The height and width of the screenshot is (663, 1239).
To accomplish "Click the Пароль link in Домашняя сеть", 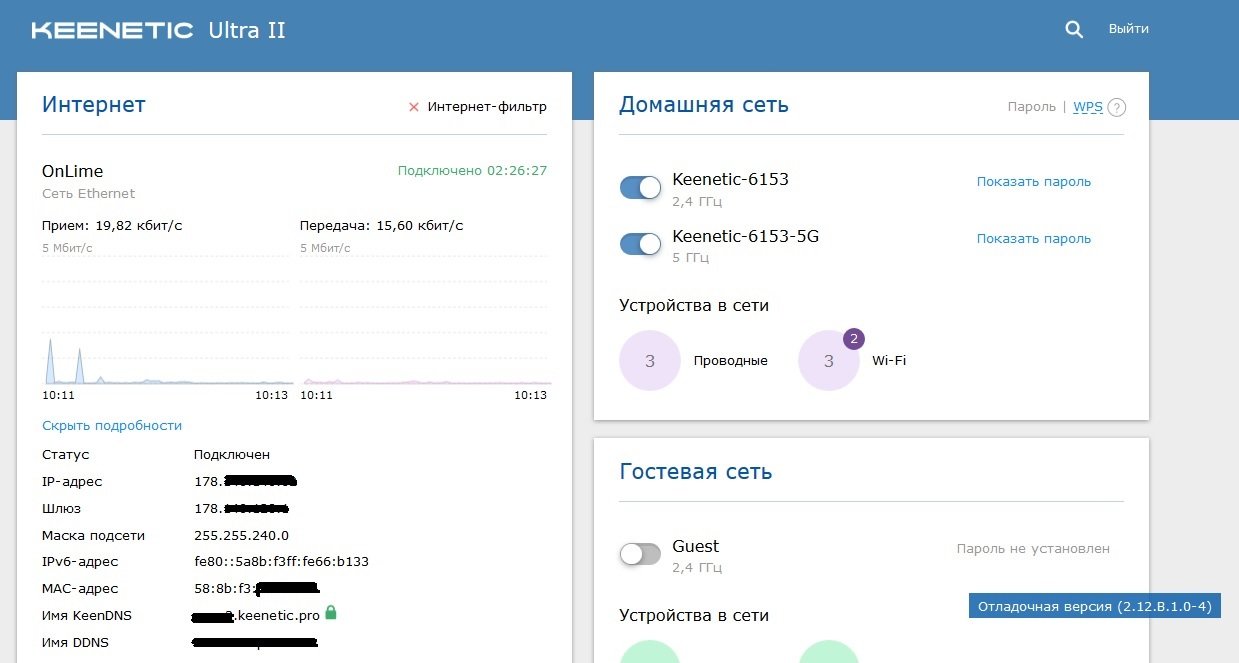I will pyautogui.click(x=1031, y=107).
